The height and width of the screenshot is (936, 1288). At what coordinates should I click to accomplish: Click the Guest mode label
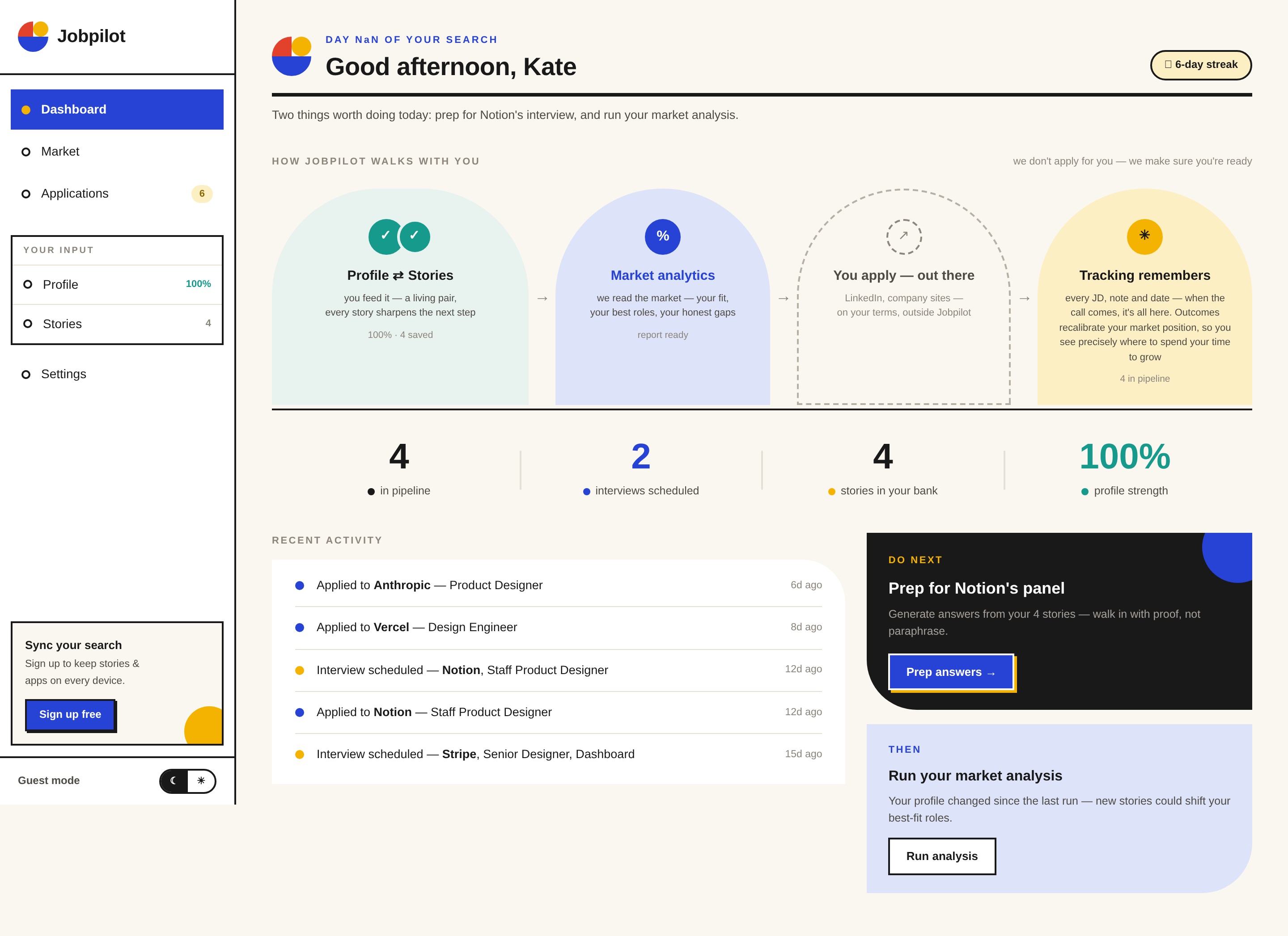pos(49,780)
